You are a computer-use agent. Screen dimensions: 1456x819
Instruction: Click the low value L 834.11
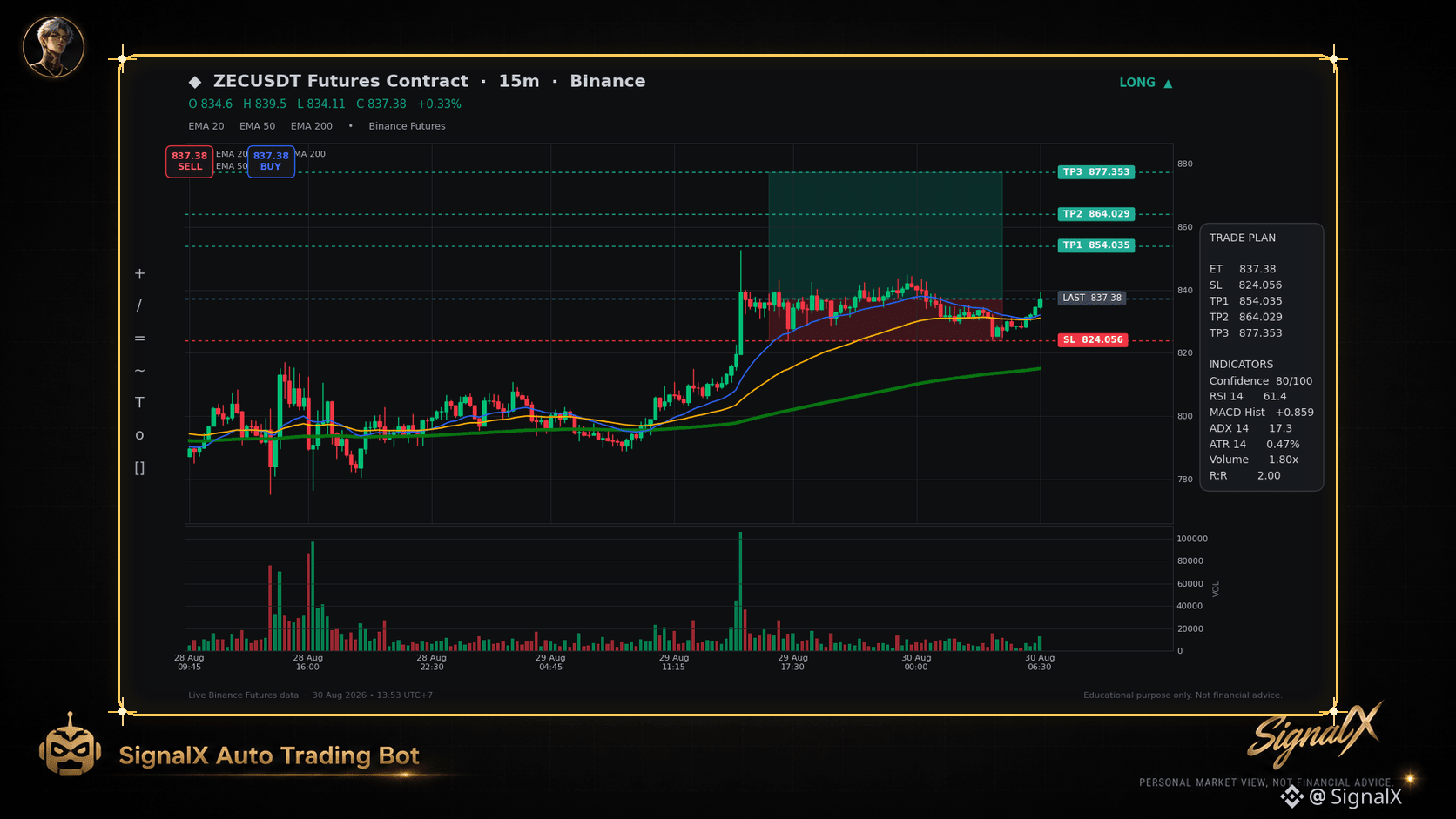pos(321,104)
